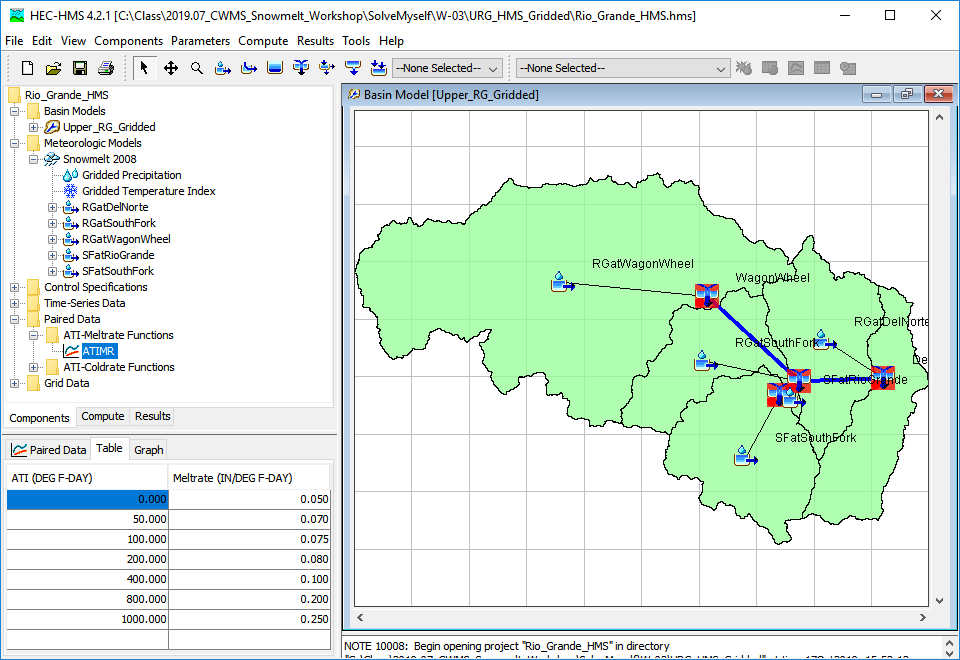Viewport: 960px width, 660px height.
Task: Collapse the Snowmelt 2008 node
Action: [x=34, y=159]
